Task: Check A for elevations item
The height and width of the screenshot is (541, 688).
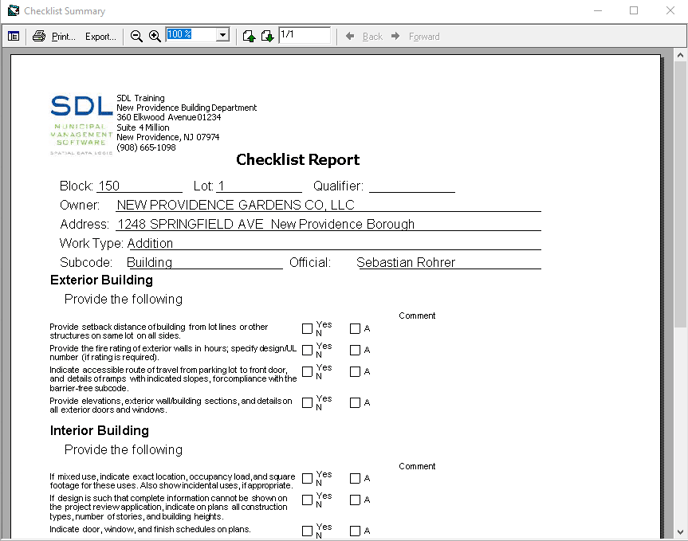Action: point(355,403)
